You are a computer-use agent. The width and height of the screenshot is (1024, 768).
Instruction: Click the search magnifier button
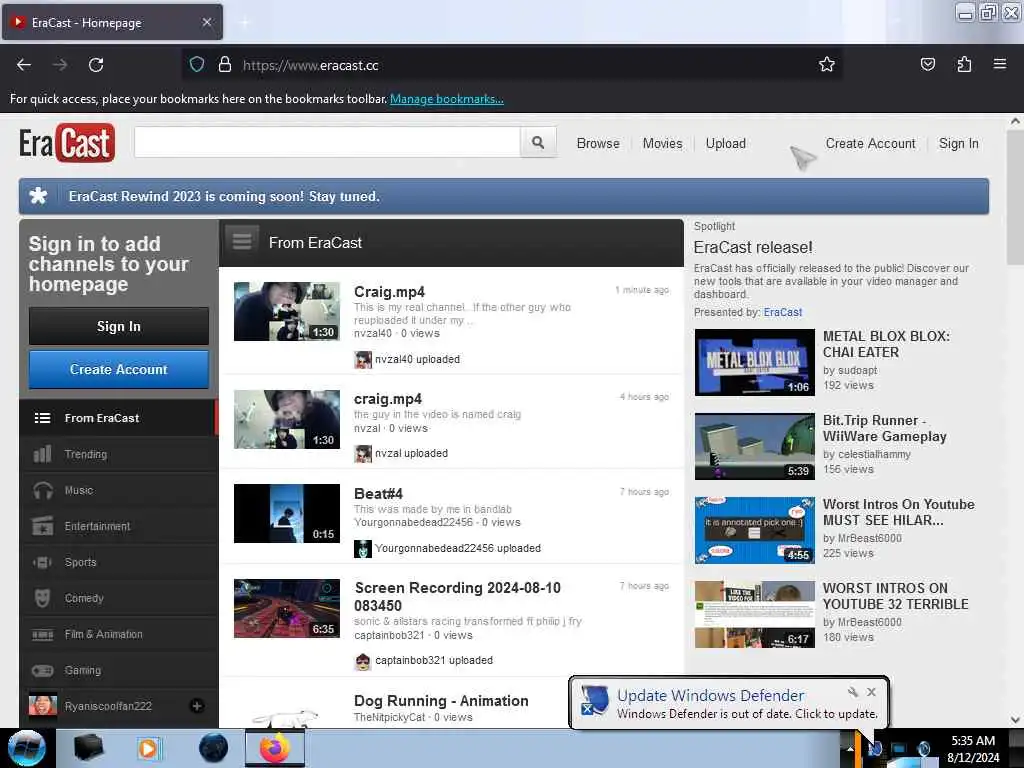[538, 142]
